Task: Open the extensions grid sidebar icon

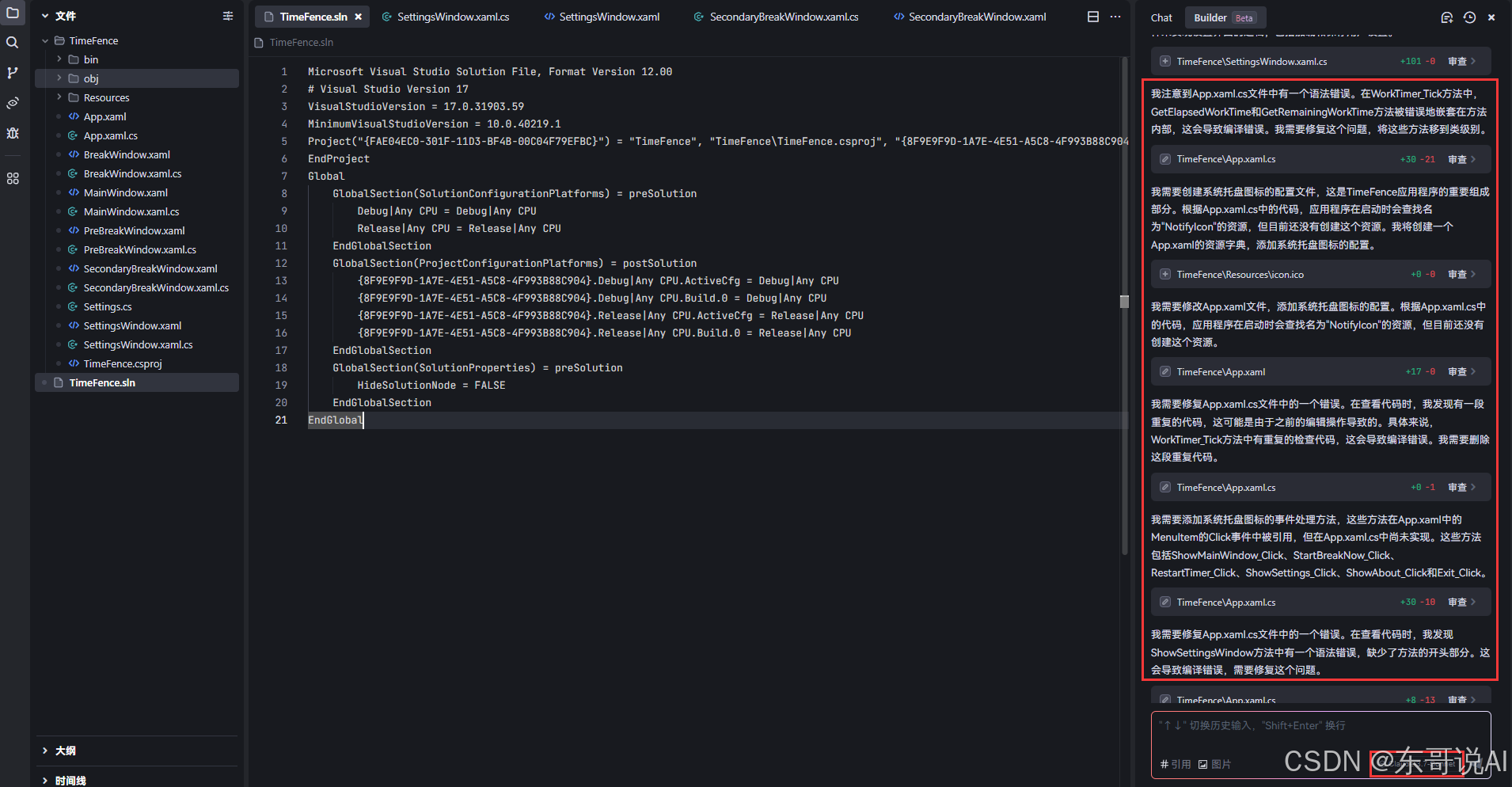Action: (13, 179)
